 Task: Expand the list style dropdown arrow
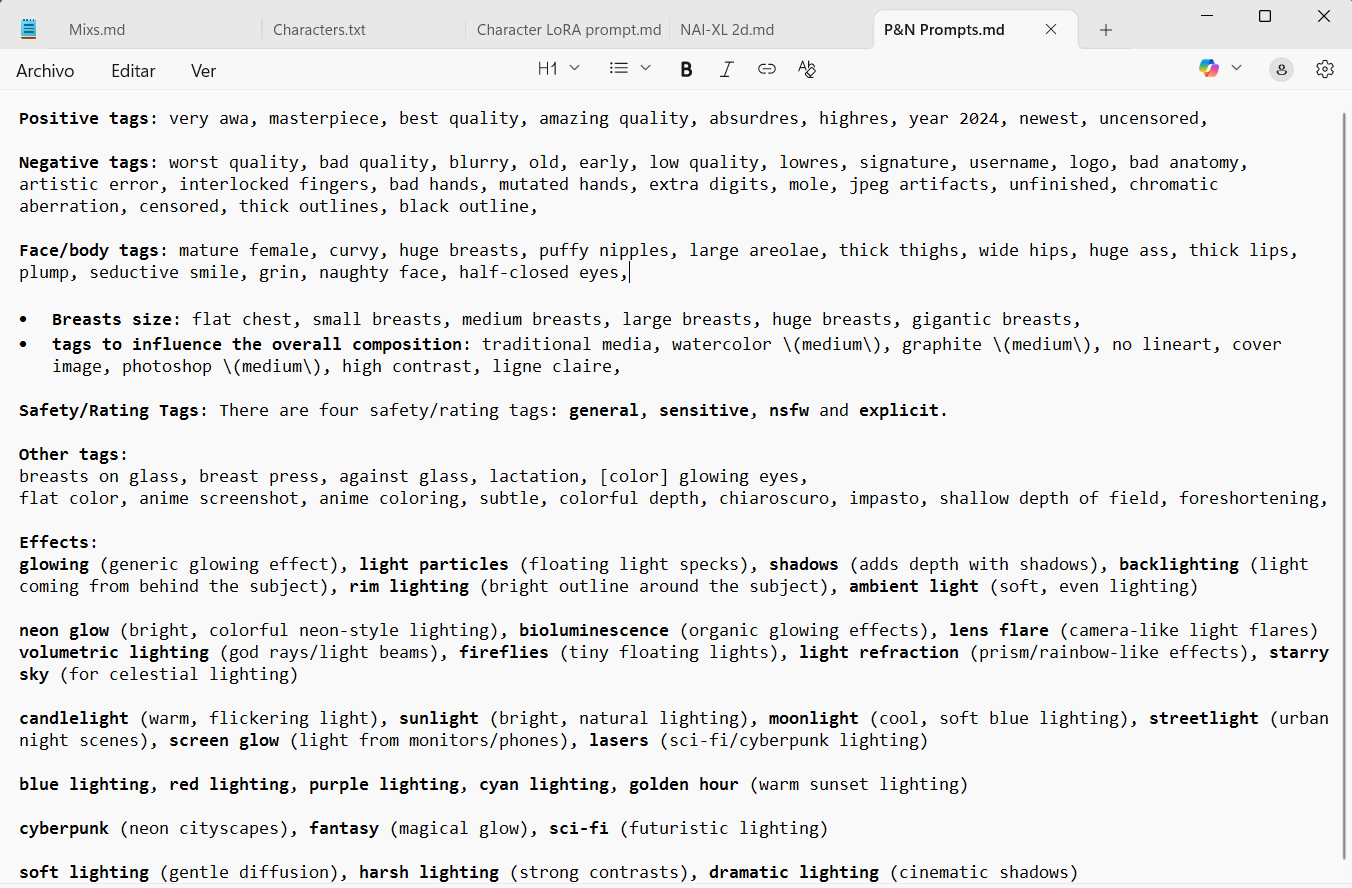tap(645, 68)
